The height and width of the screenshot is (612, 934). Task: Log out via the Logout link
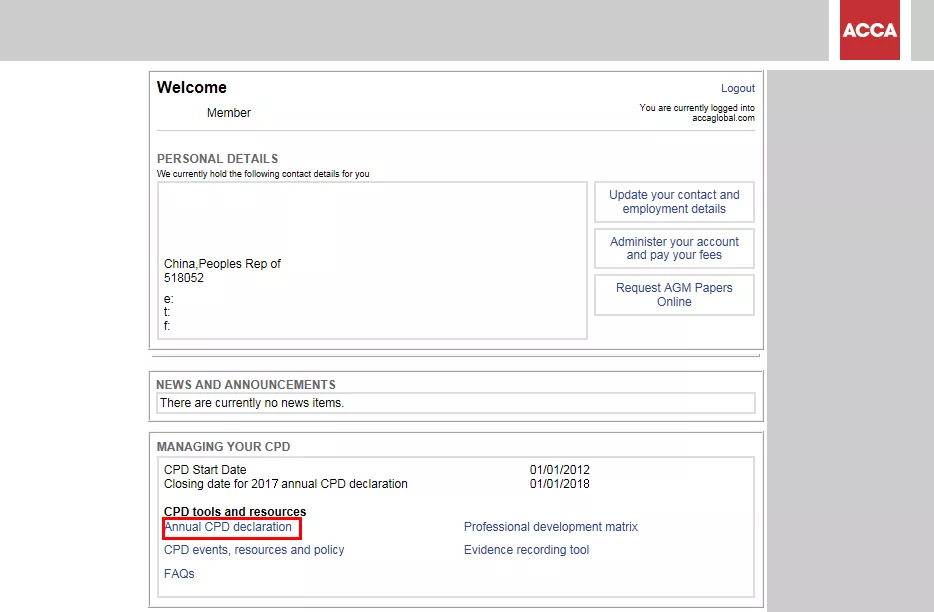click(x=737, y=88)
